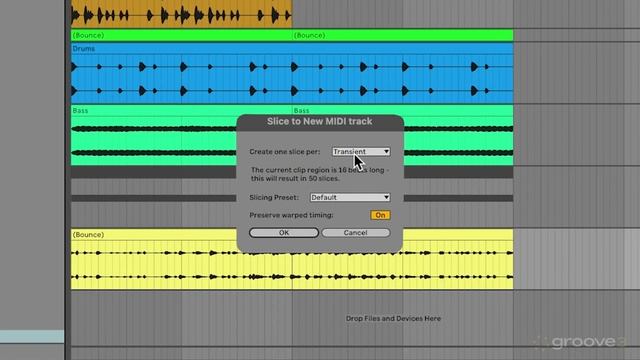Viewport: 640px width, 360px height.
Task: Select the second green (Bounce) clip
Action: [x=402, y=36]
